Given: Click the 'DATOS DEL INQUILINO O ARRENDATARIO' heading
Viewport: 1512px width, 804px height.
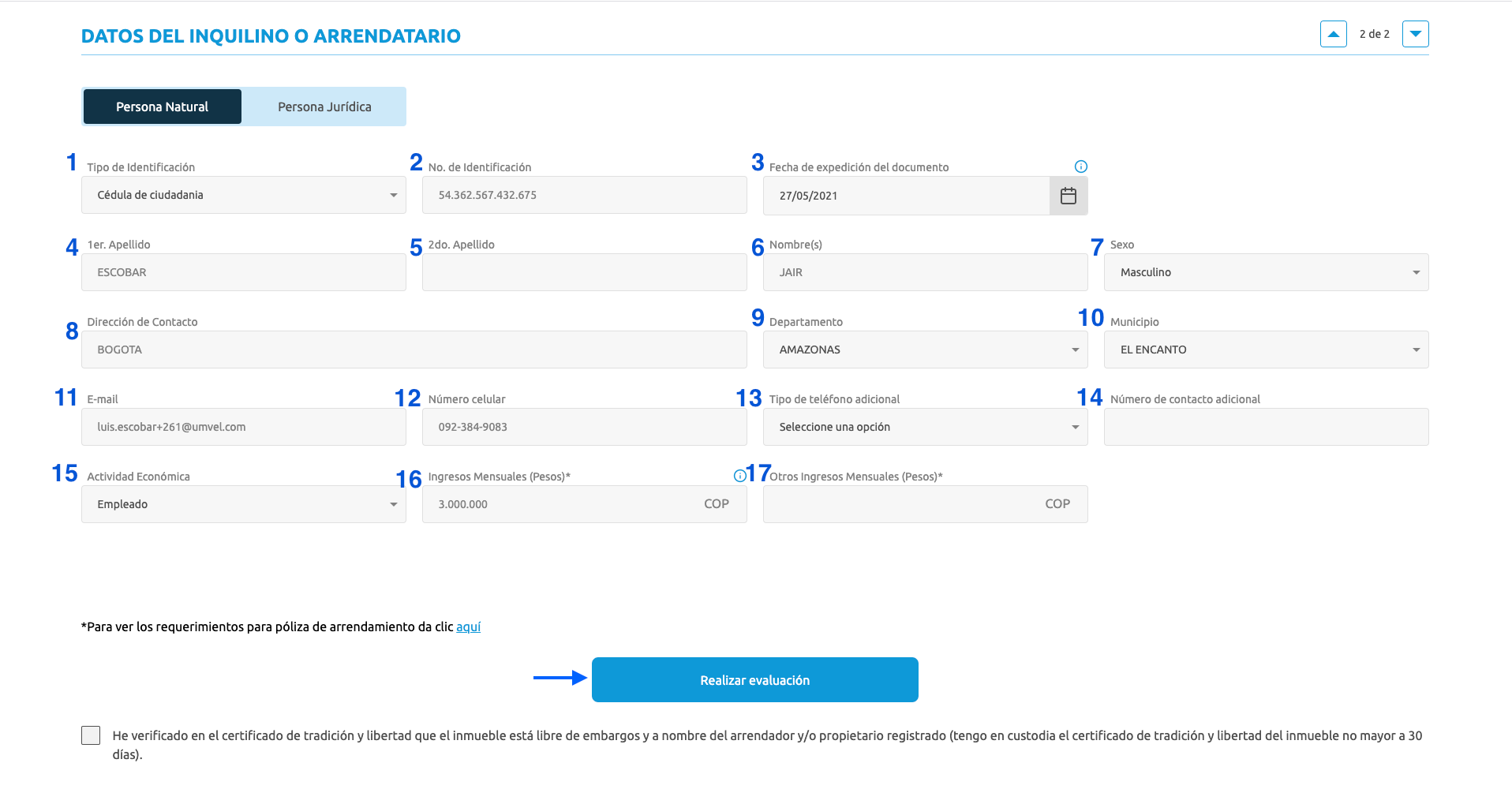Looking at the screenshot, I should pyautogui.click(x=271, y=36).
